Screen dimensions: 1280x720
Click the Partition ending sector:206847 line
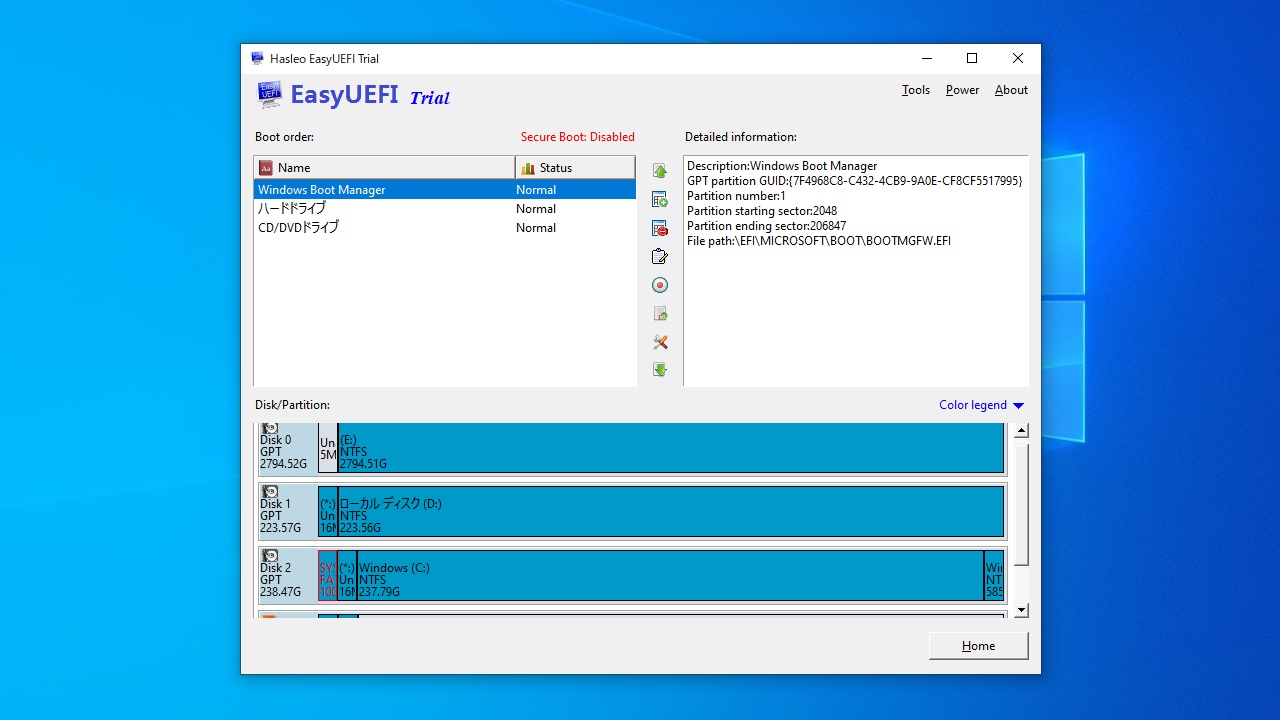[x=766, y=226]
